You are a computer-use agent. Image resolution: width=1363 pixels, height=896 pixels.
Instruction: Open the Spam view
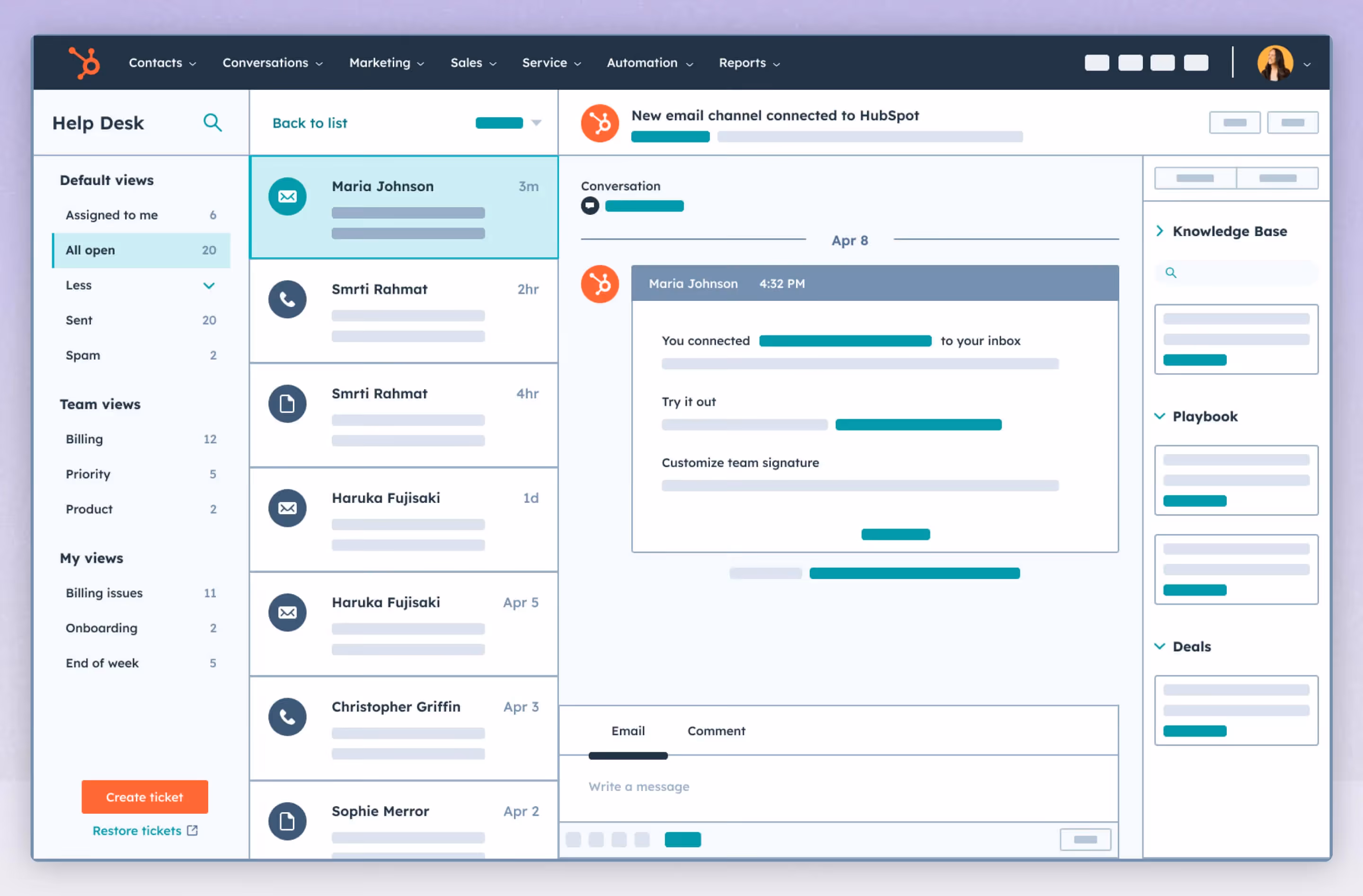141,355
